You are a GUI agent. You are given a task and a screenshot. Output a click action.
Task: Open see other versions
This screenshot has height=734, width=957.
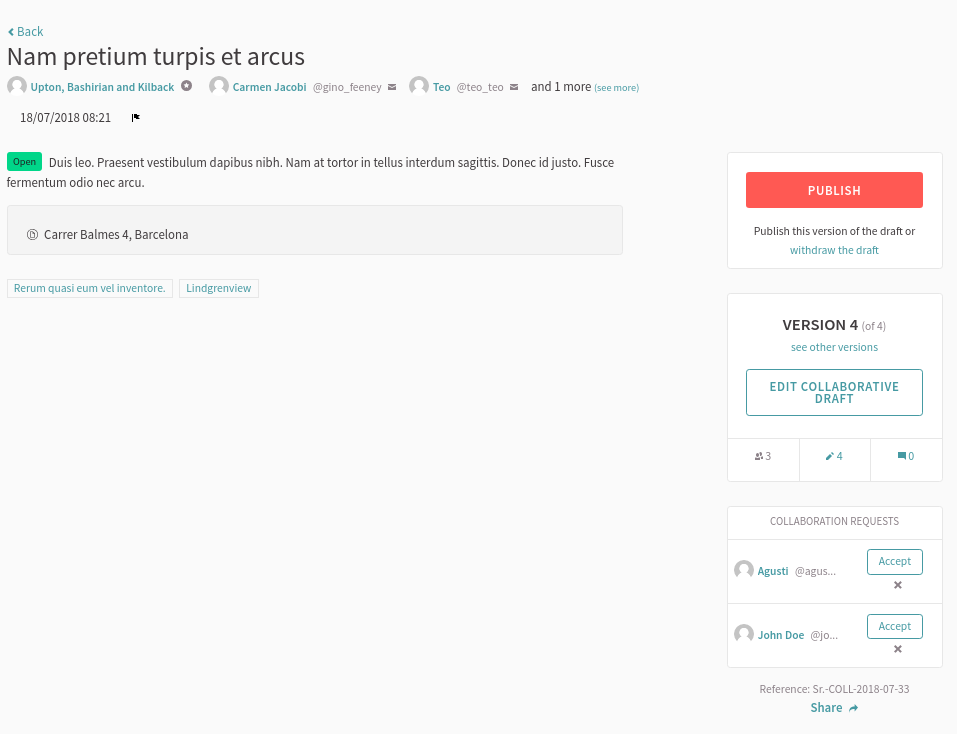point(834,346)
